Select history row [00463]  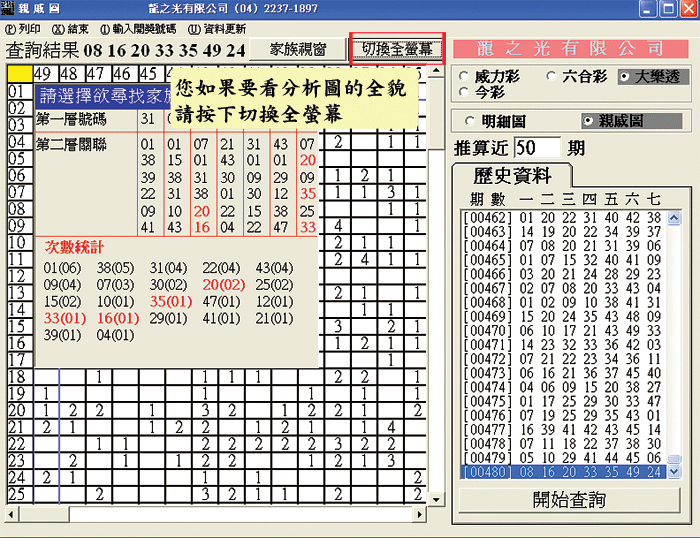[563, 232]
